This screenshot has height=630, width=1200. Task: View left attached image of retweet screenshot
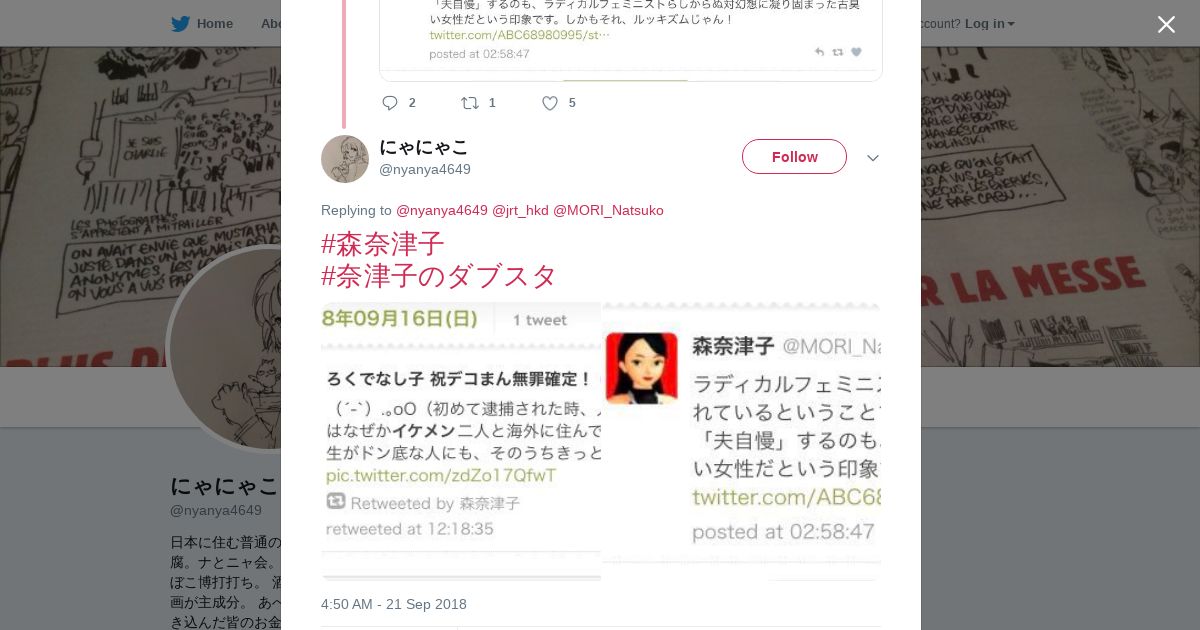coord(461,441)
